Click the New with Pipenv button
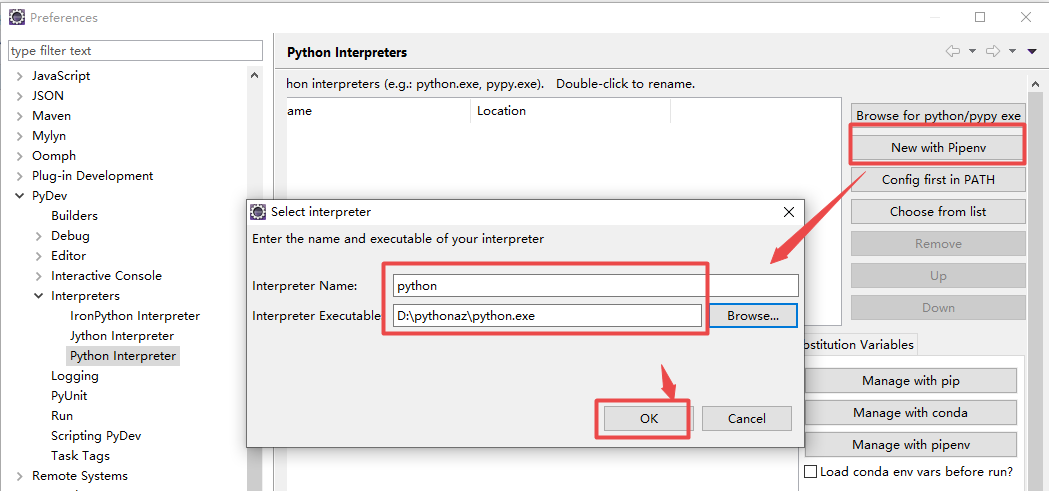The height and width of the screenshot is (491, 1049). pyautogui.click(x=938, y=148)
